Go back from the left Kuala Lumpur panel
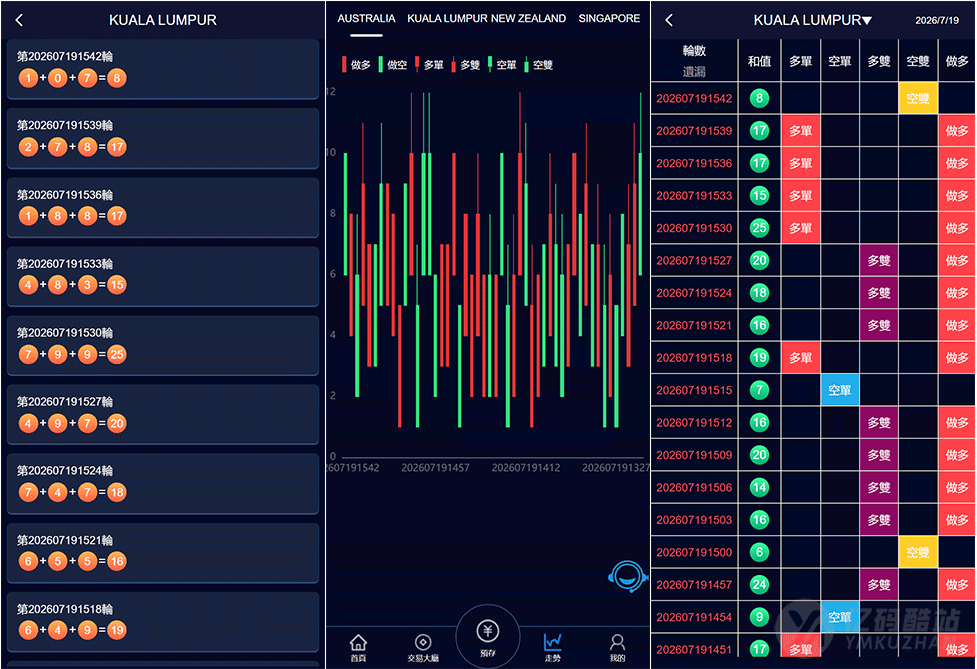 pos(19,20)
